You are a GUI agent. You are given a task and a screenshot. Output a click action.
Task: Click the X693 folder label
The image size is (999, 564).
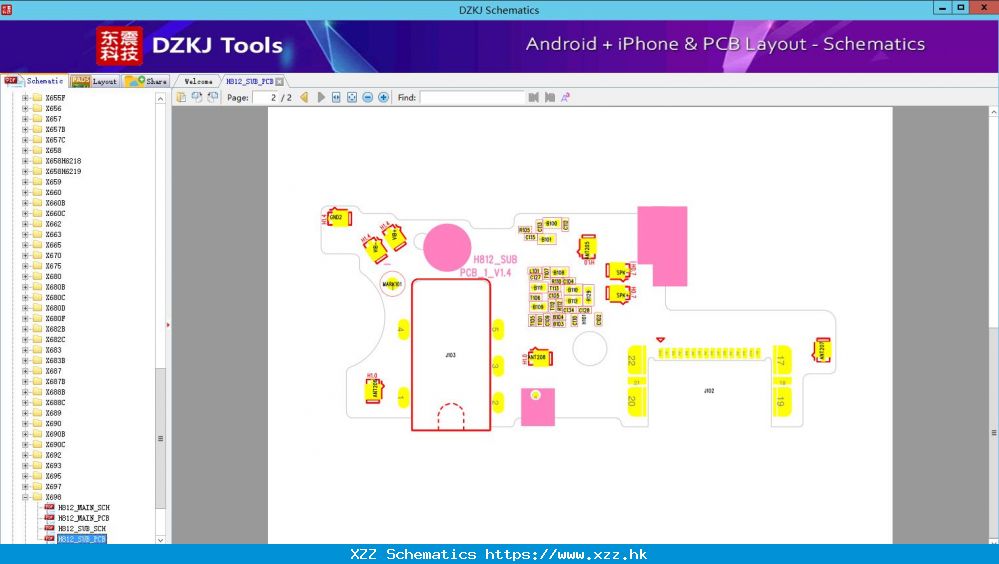pyautogui.click(x=54, y=465)
